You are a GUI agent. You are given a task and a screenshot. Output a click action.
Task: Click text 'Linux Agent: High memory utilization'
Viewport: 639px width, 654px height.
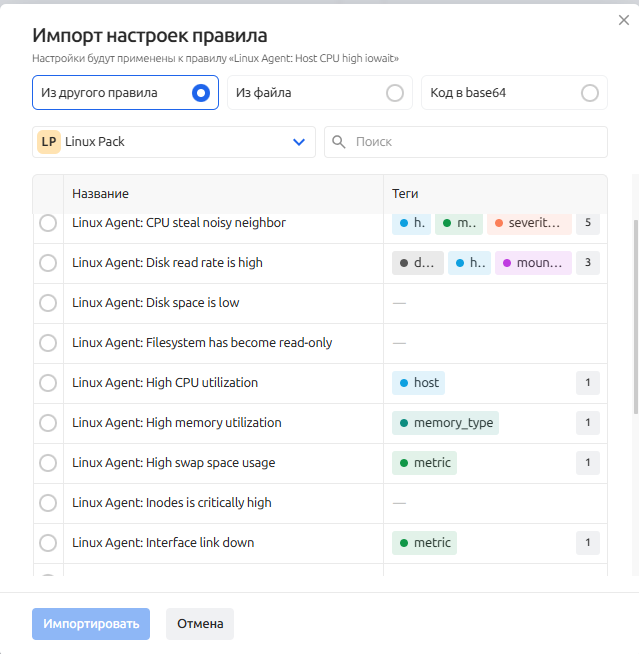pyautogui.click(x=177, y=423)
